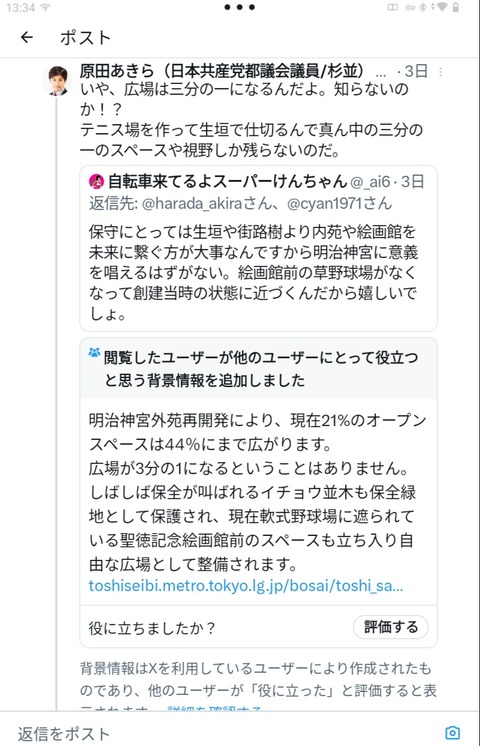Expand the truncated name ellipsis after 杉並
This screenshot has width=480, height=746.
[x=381, y=74]
